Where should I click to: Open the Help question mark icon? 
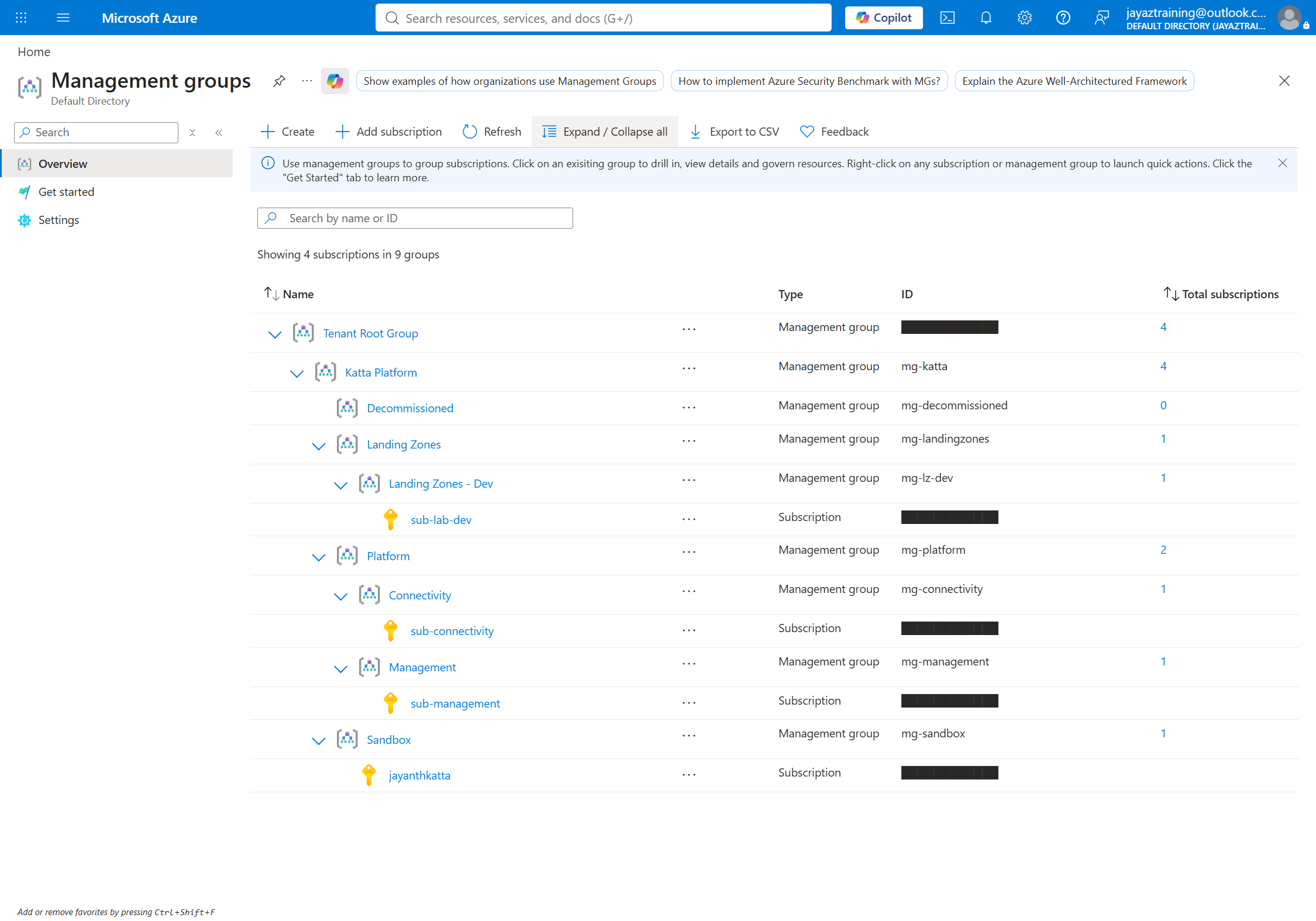[x=1063, y=18]
